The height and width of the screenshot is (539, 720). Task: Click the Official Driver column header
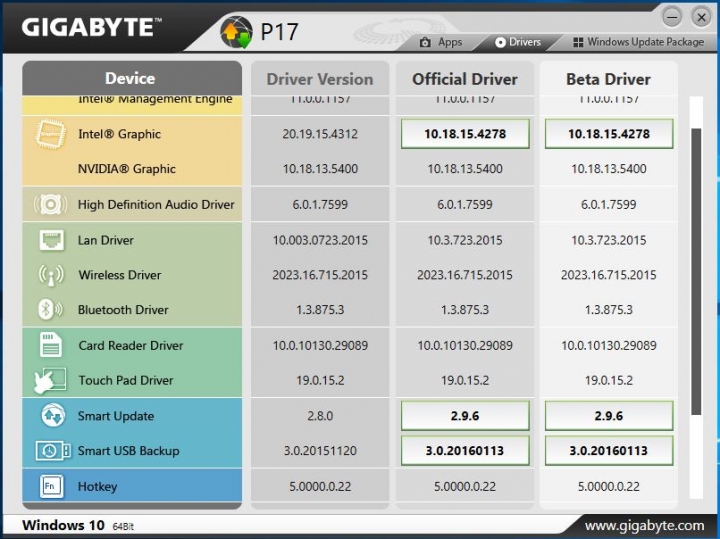[x=465, y=79]
